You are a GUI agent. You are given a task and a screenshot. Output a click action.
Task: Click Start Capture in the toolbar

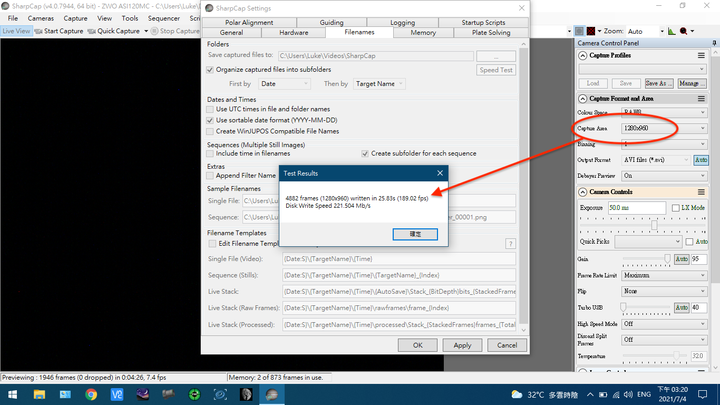click(59, 31)
